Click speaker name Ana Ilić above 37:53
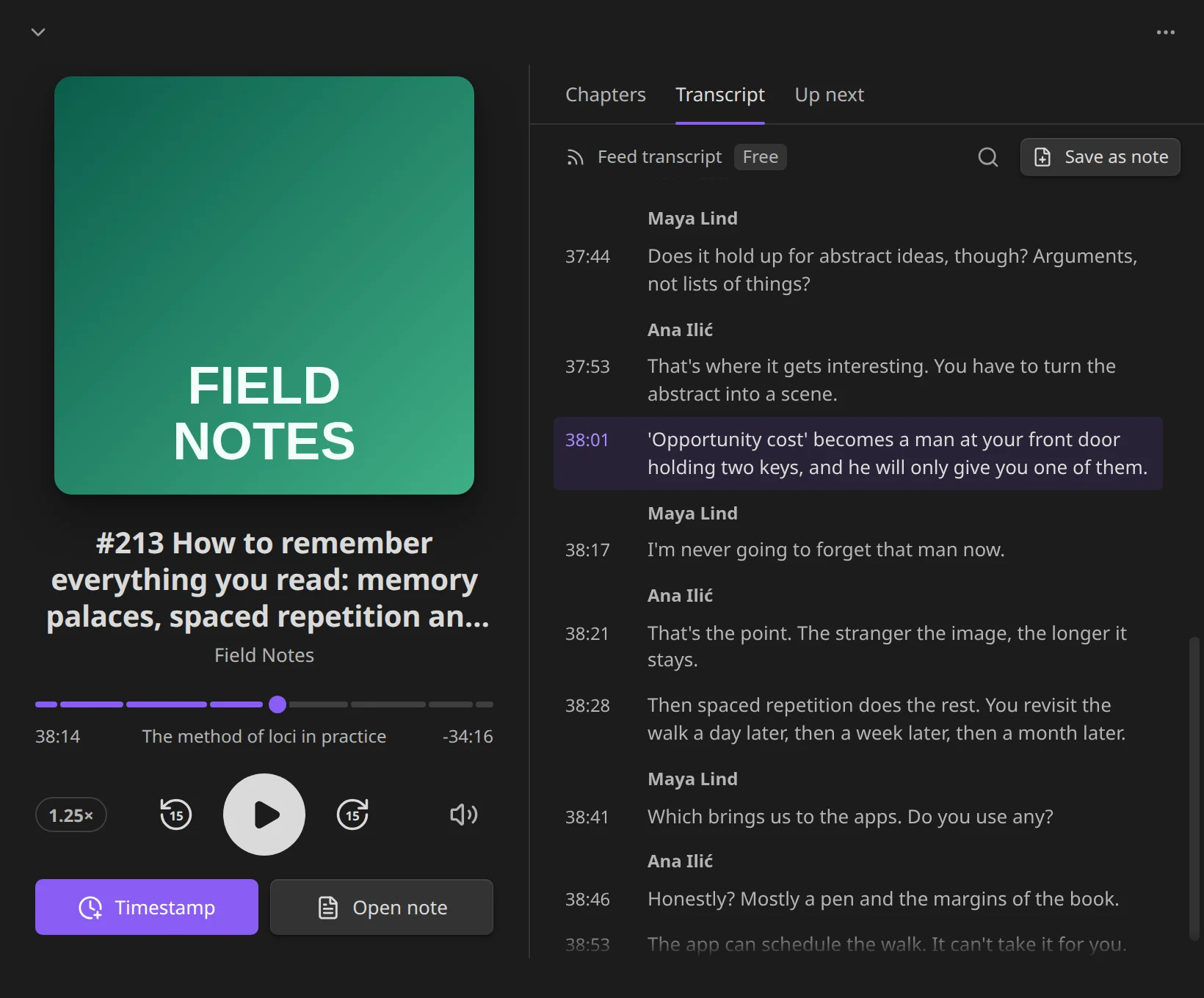Screen dimensions: 1204x998 (x=680, y=330)
